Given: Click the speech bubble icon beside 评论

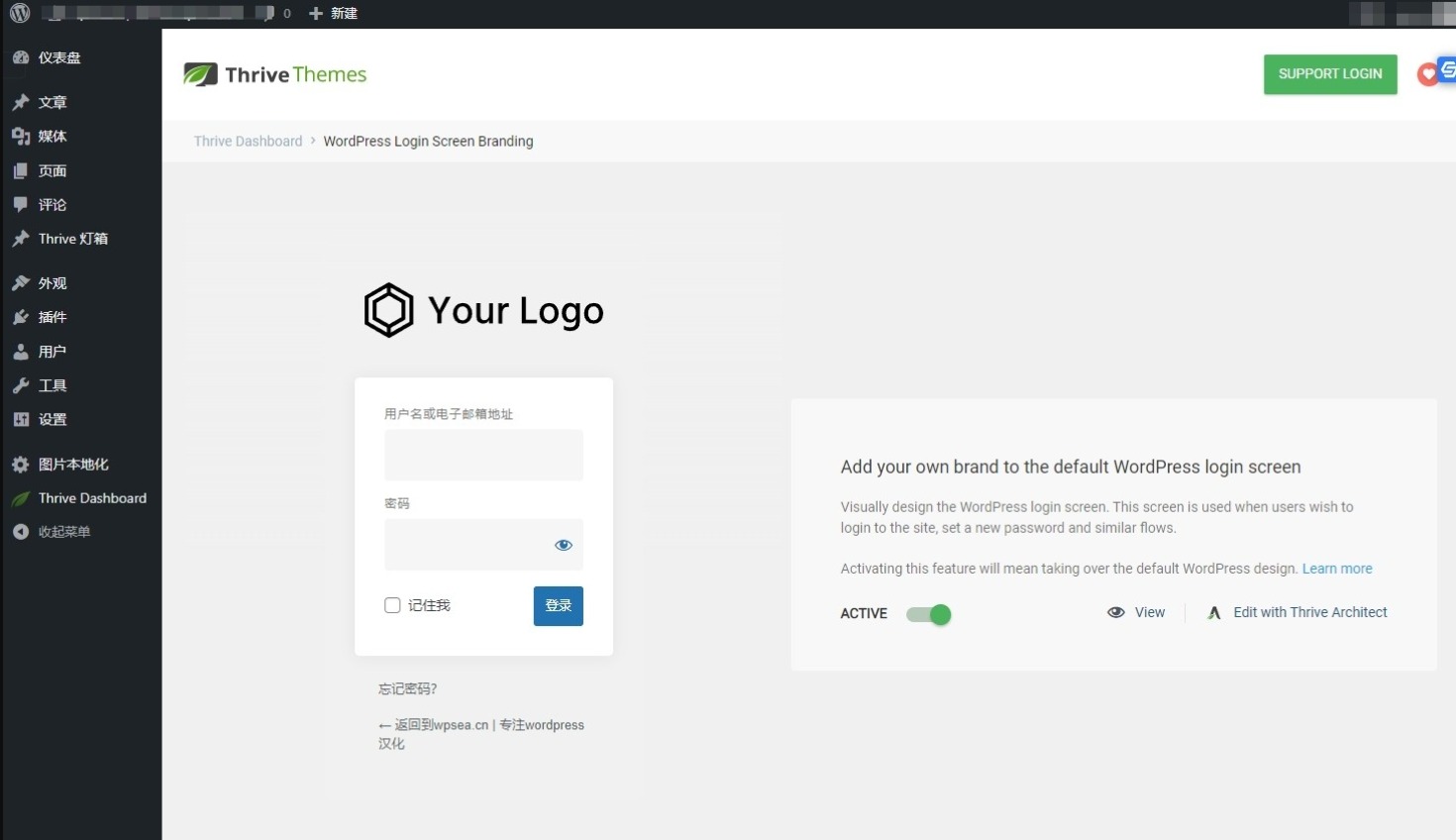Looking at the screenshot, I should [x=21, y=204].
